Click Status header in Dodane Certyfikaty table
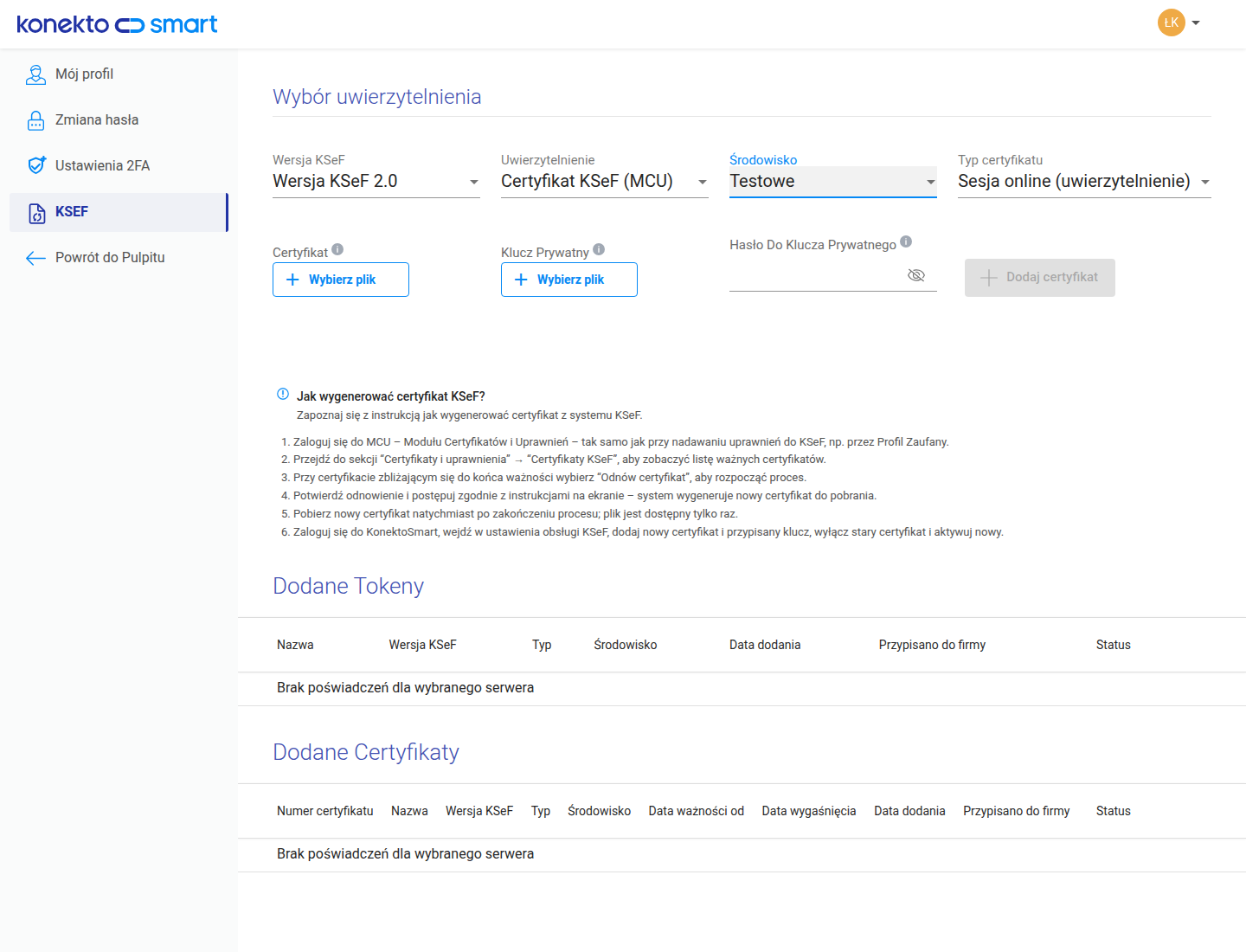Screen dimensions: 1246x952 (1114, 811)
